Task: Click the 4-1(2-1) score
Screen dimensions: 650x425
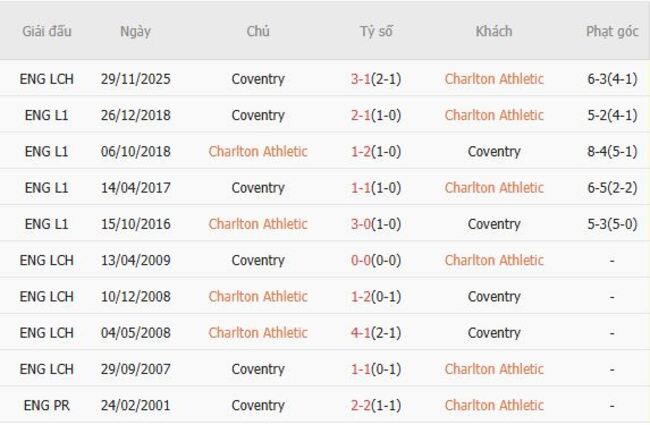Action: point(376,333)
